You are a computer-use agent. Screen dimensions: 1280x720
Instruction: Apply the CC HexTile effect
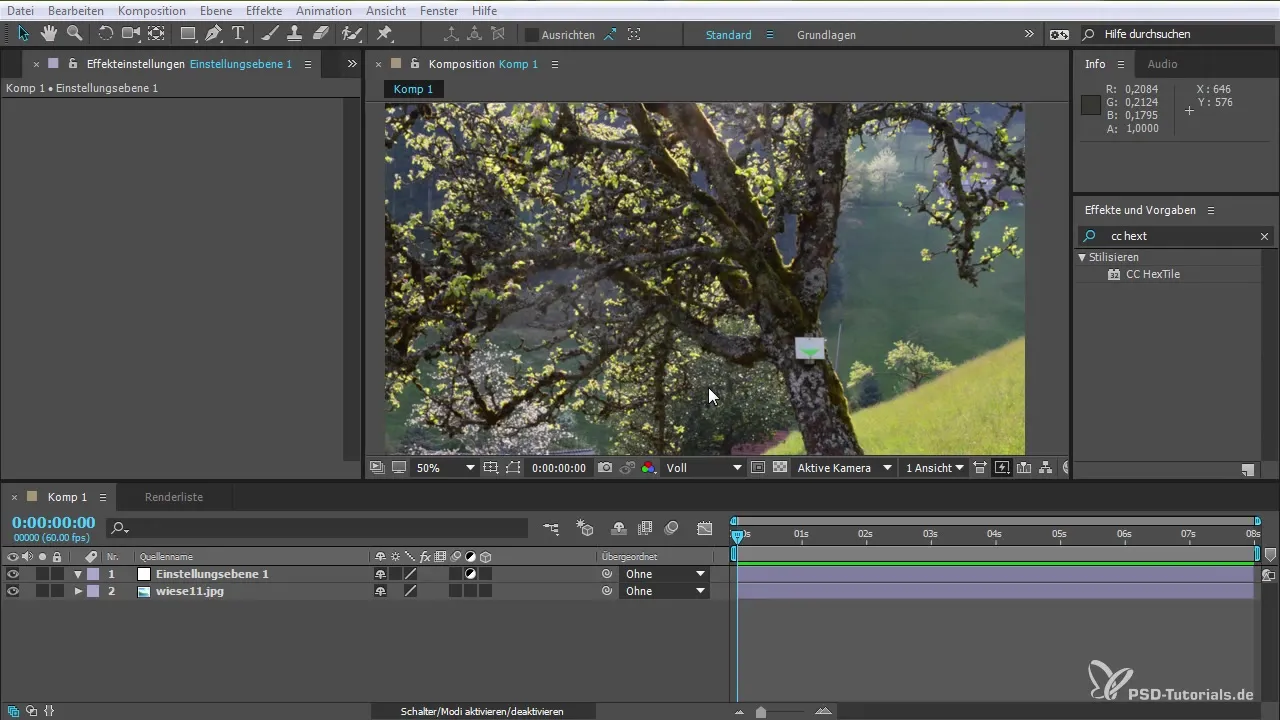coord(1152,274)
